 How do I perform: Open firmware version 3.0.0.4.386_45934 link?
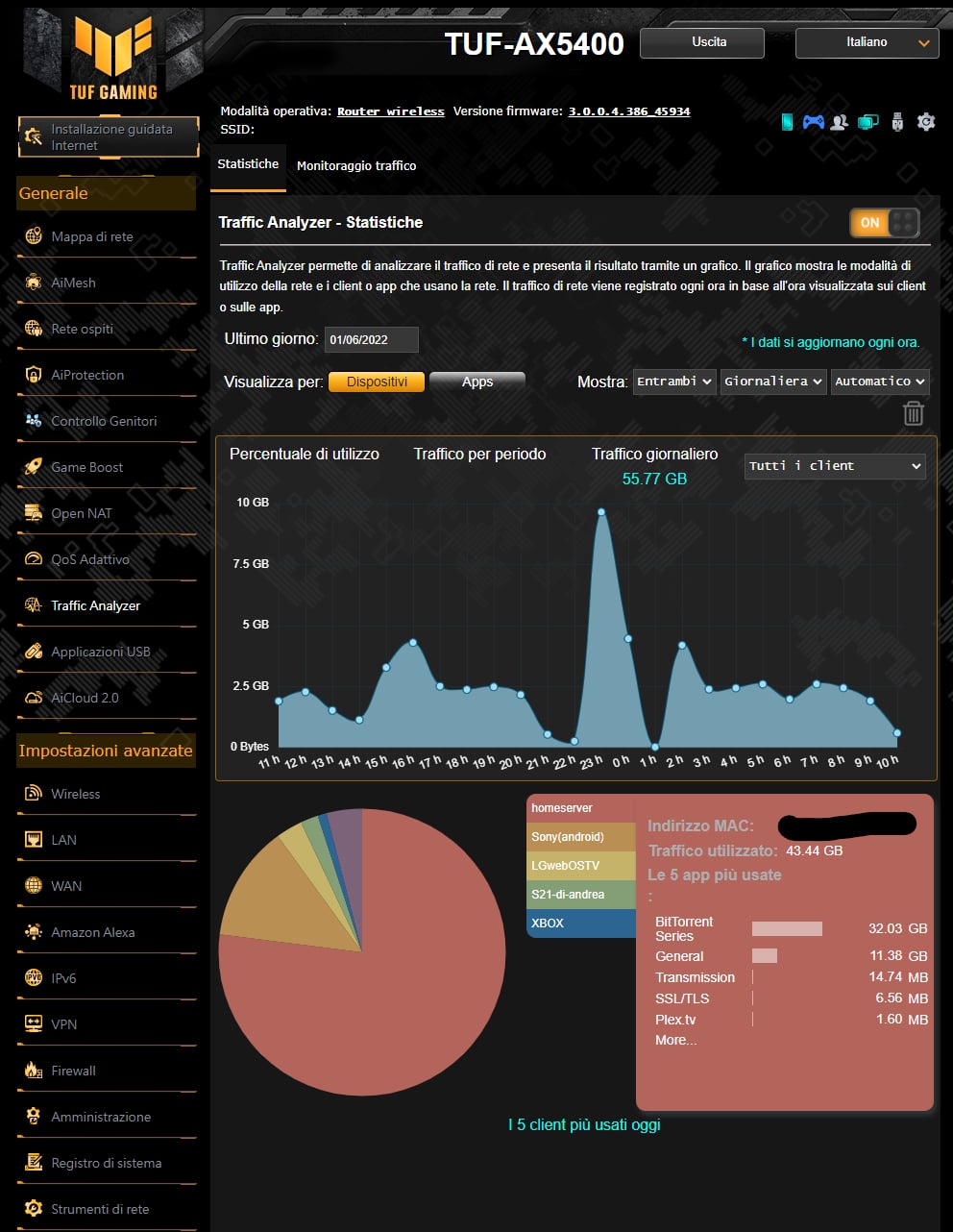tap(629, 111)
